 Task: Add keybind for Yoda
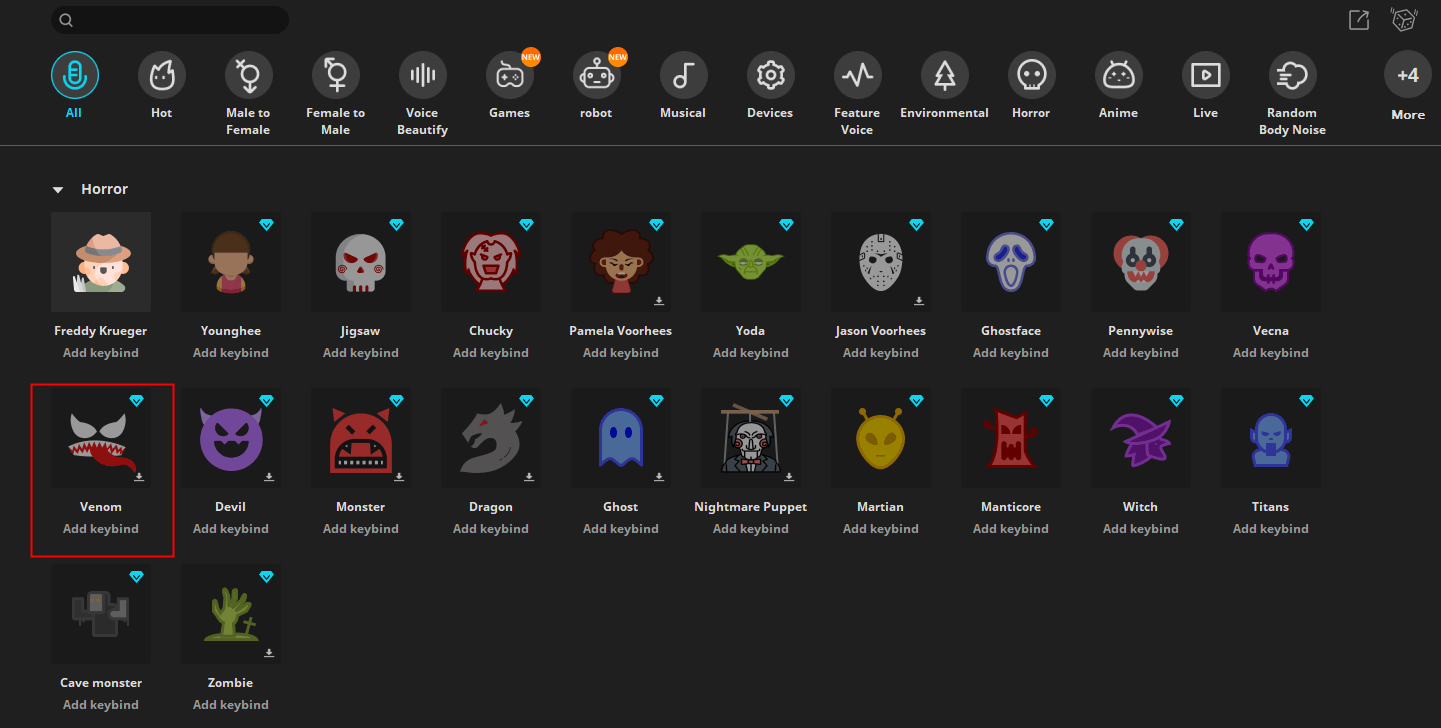click(751, 353)
